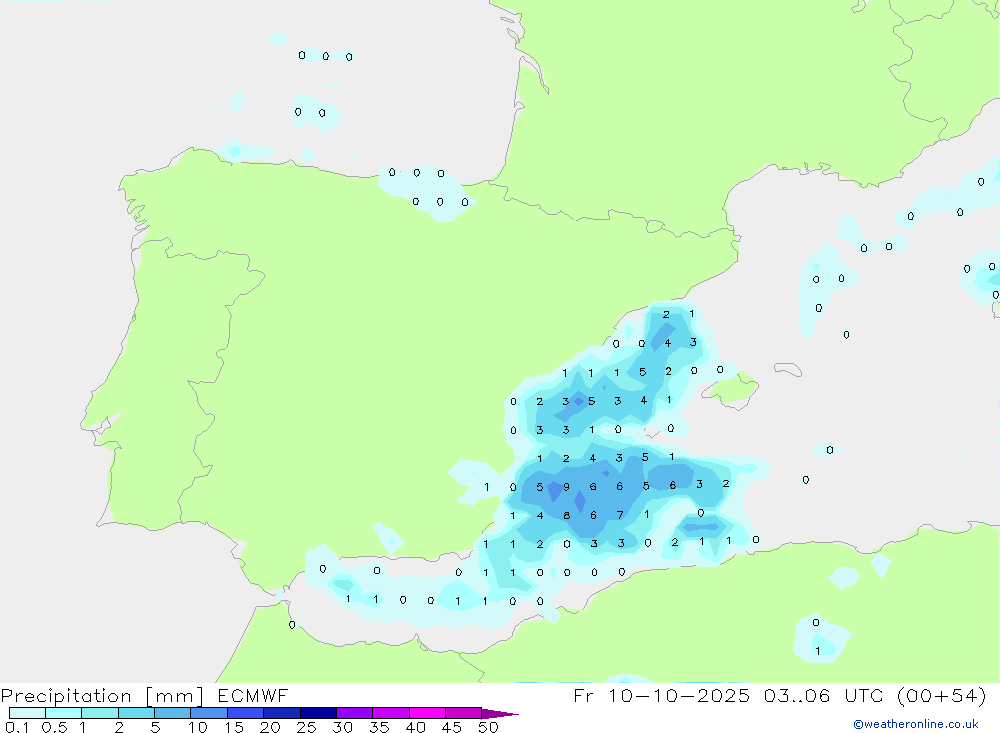Click the '10' legend scale label

coord(198,727)
